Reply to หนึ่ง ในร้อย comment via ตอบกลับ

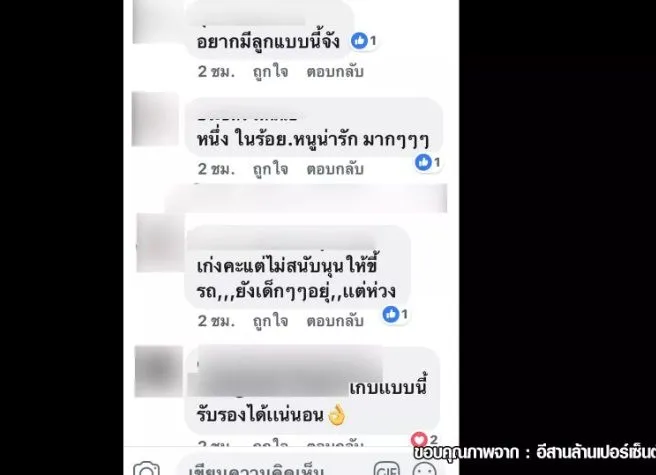click(335, 169)
